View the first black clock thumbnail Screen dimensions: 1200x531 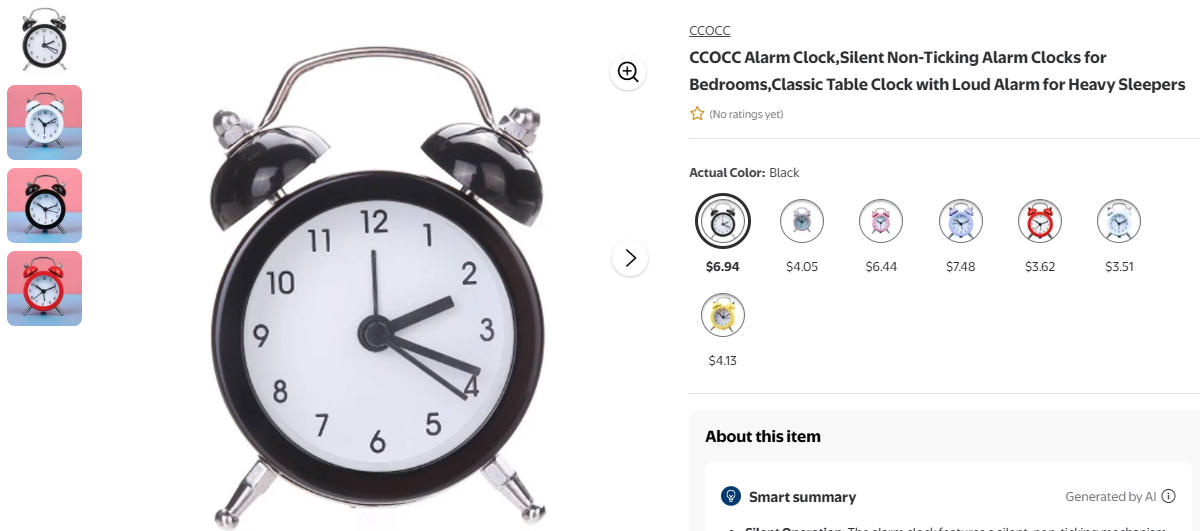[44, 39]
